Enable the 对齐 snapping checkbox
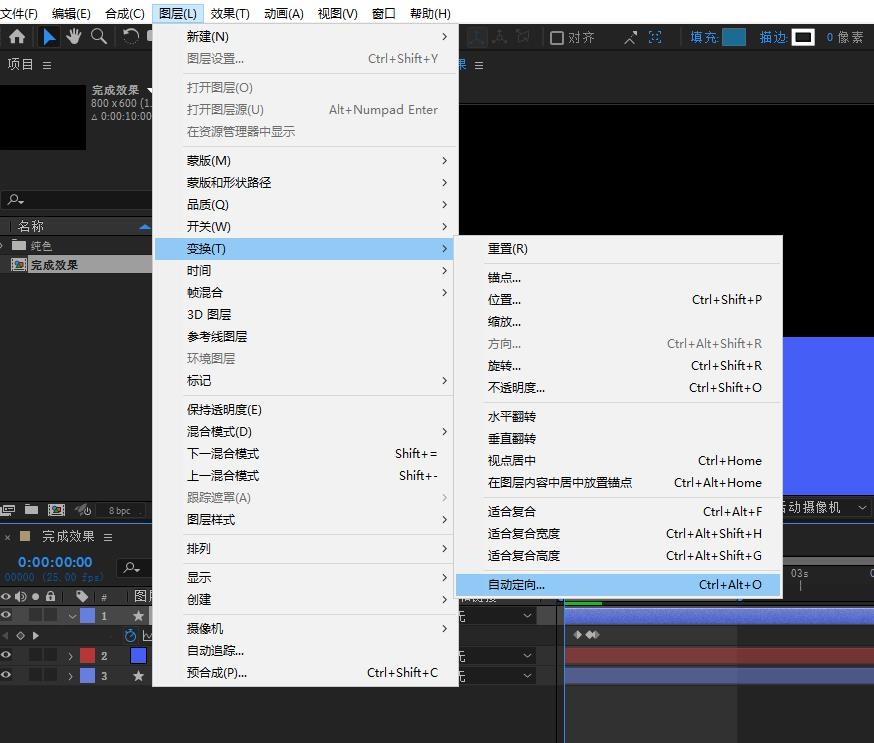The height and width of the screenshot is (743, 874). click(556, 38)
